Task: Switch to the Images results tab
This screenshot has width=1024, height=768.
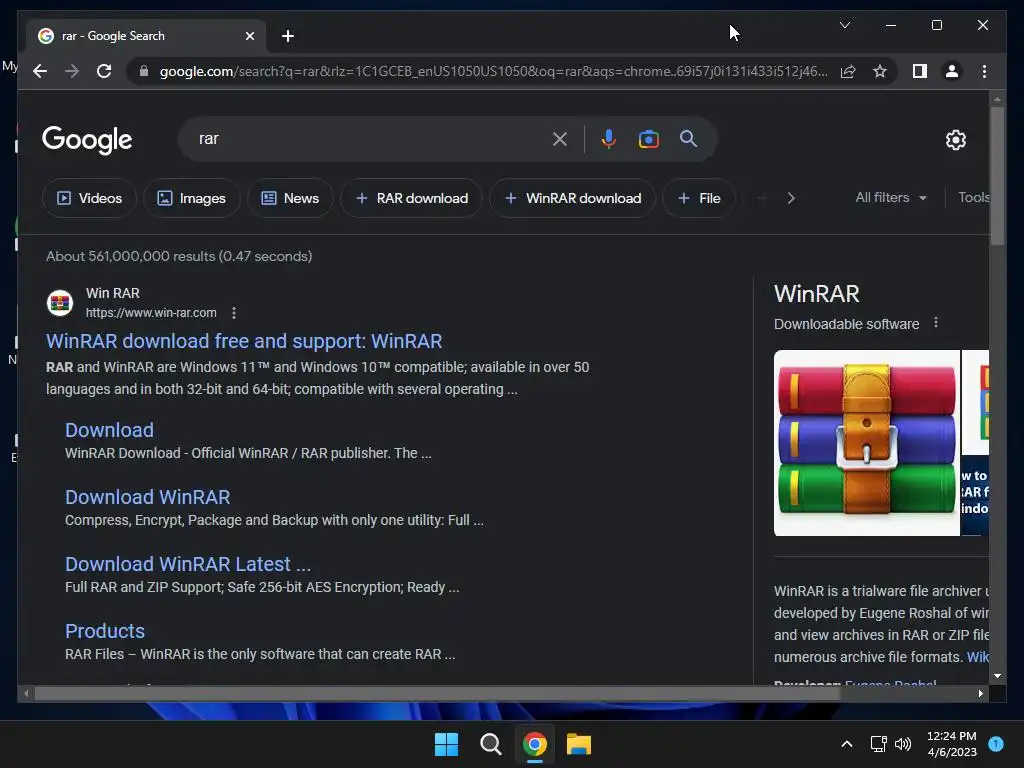Action: click(x=191, y=198)
